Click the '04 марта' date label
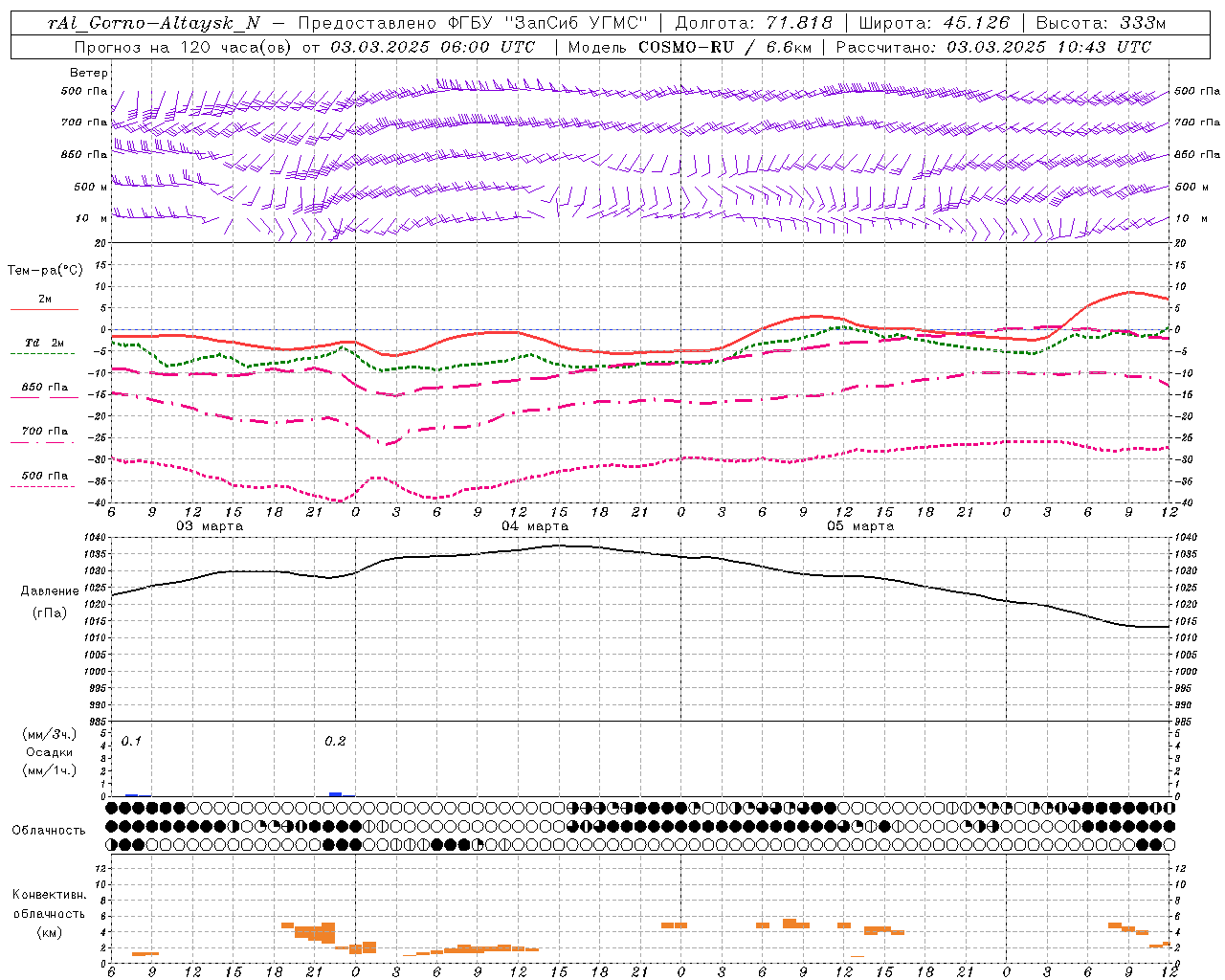 535,526
